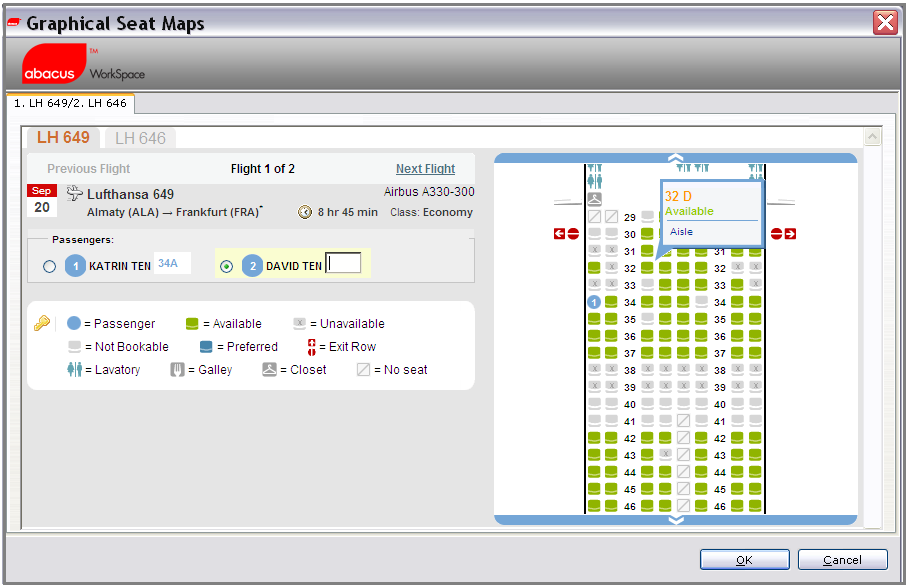The width and height of the screenshot is (907, 586).
Task: Confirm seats with the OK button
Action: pyautogui.click(x=744, y=559)
